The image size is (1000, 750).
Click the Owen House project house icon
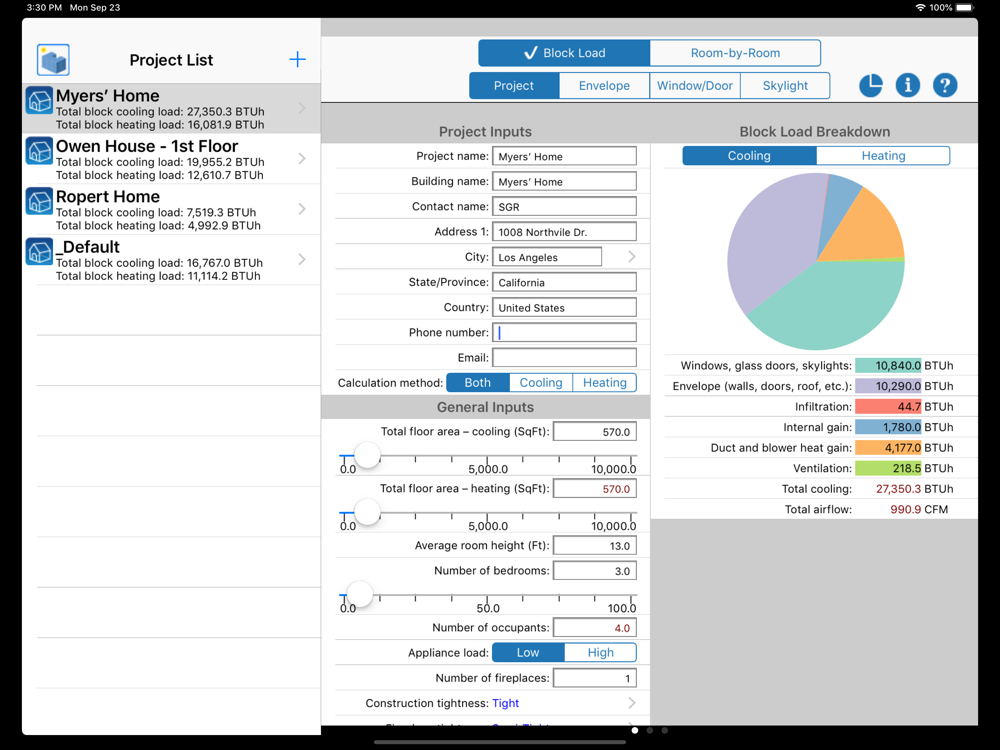[x=40, y=151]
